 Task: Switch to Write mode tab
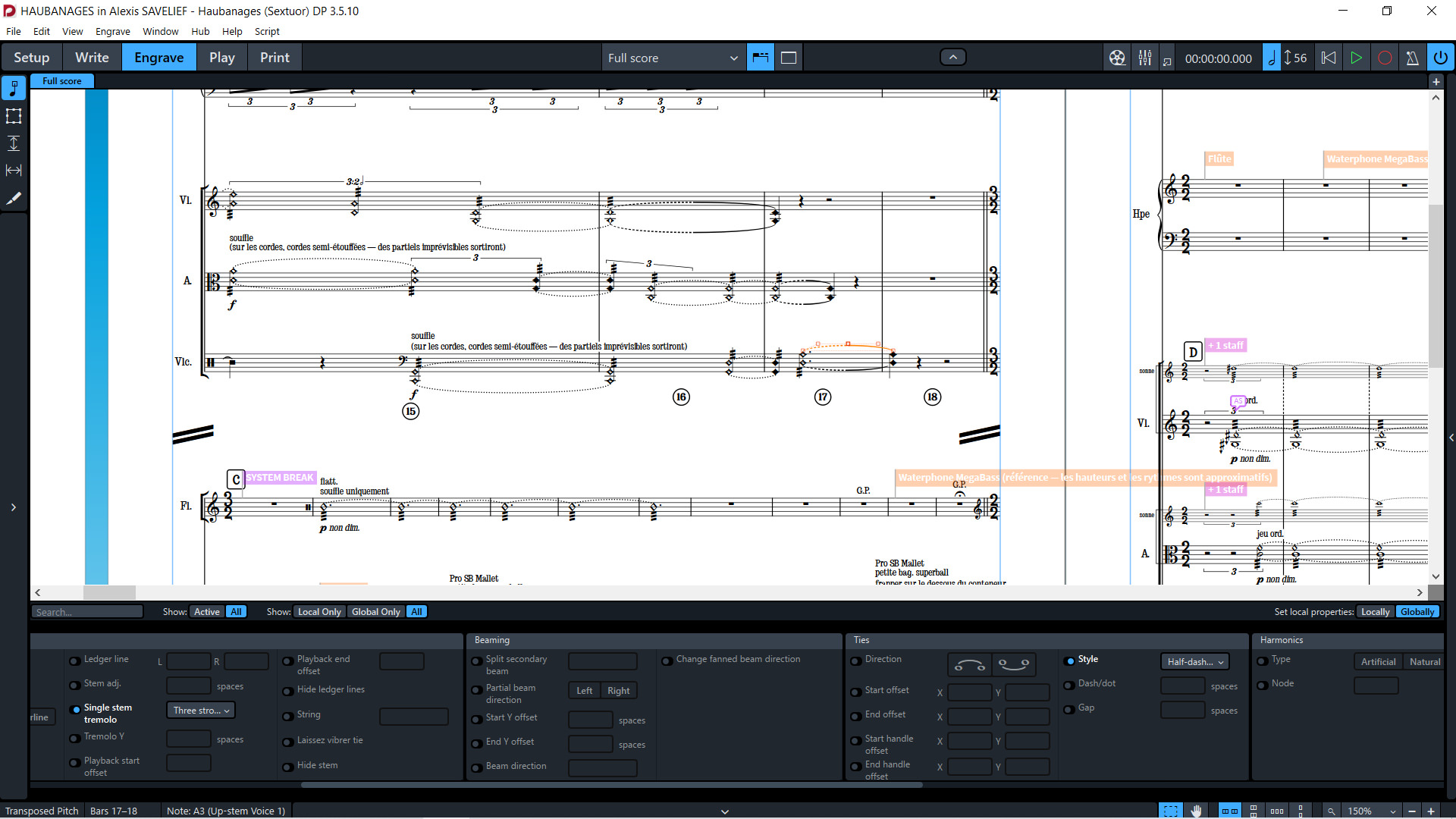tap(92, 58)
